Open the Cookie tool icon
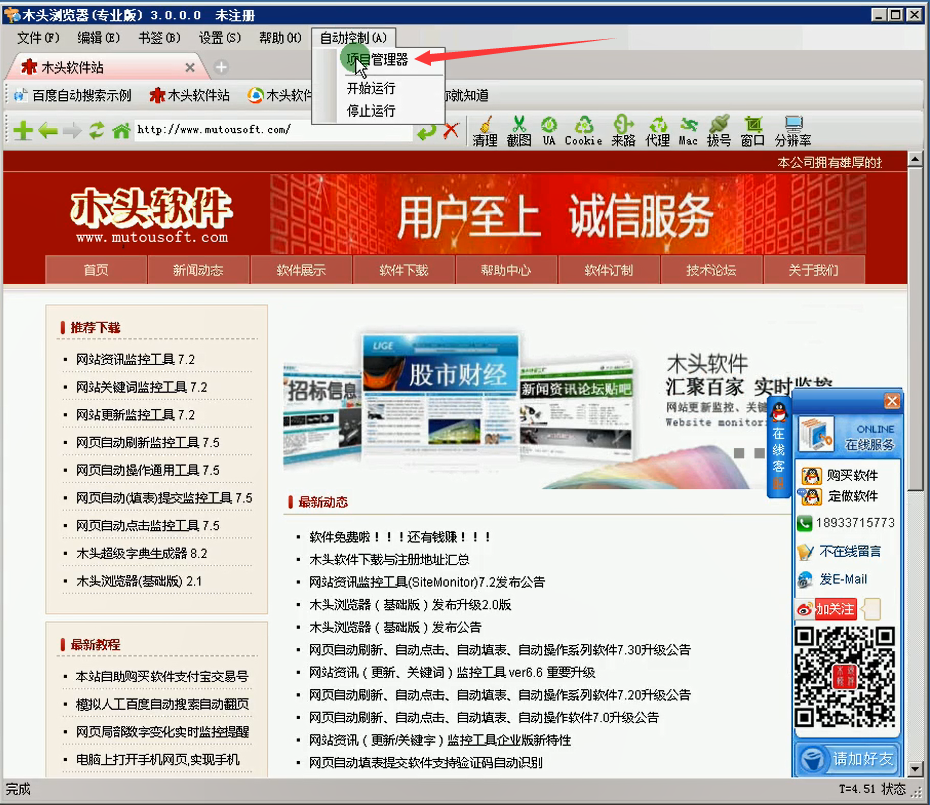 [584, 131]
